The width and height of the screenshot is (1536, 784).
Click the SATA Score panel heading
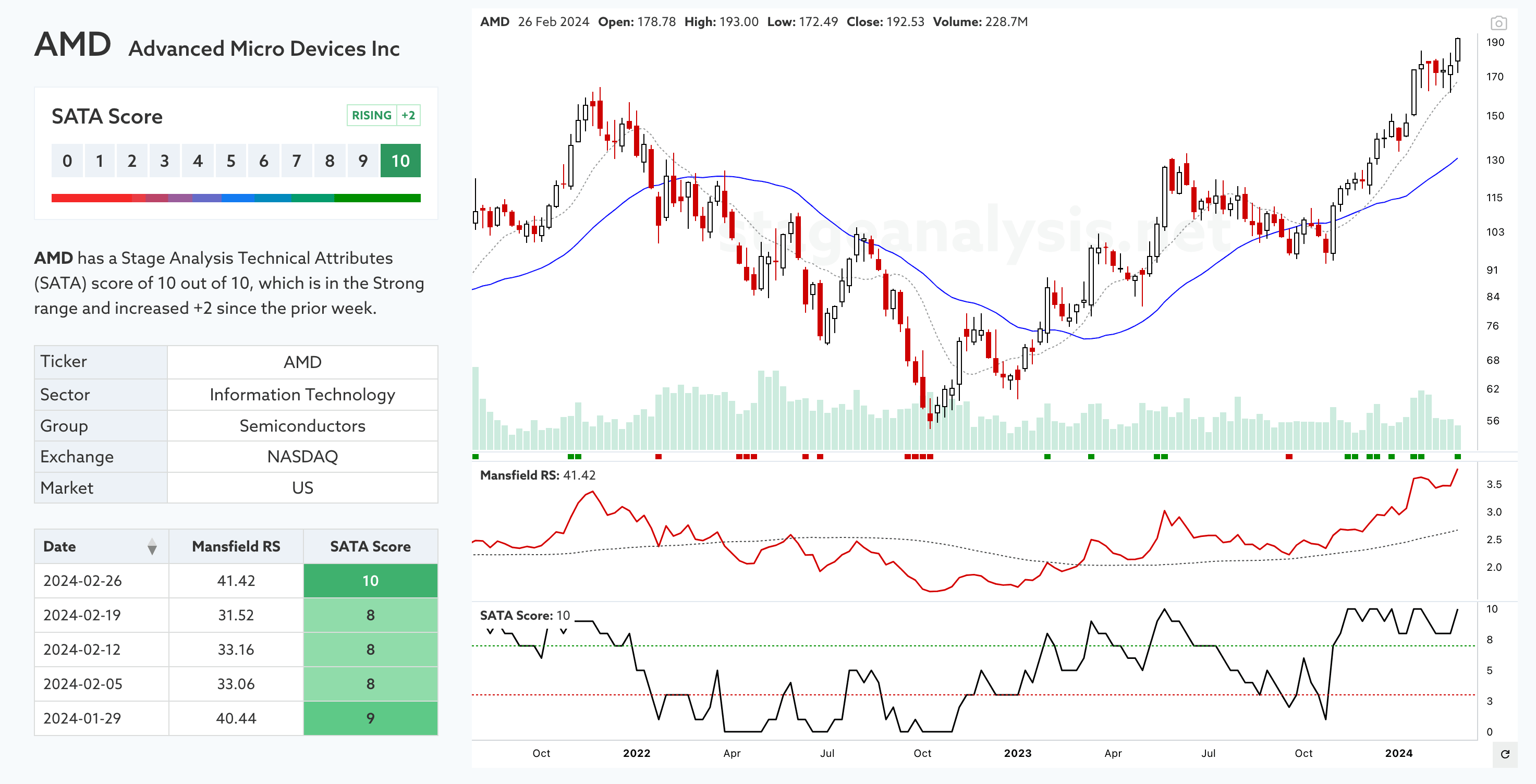[107, 116]
